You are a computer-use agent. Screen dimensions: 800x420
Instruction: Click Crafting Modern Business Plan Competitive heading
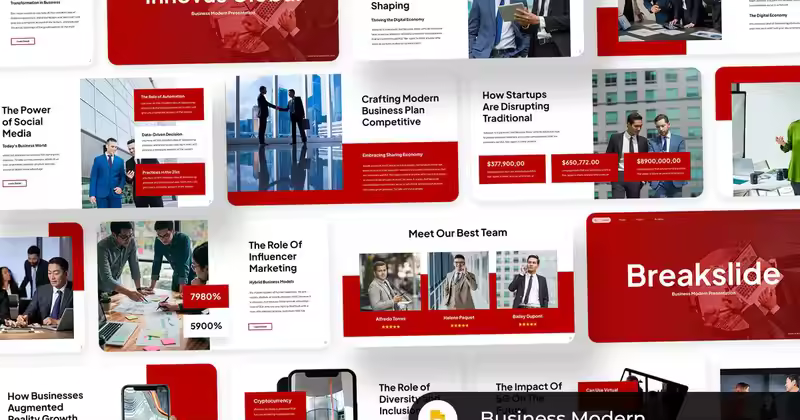(400, 110)
